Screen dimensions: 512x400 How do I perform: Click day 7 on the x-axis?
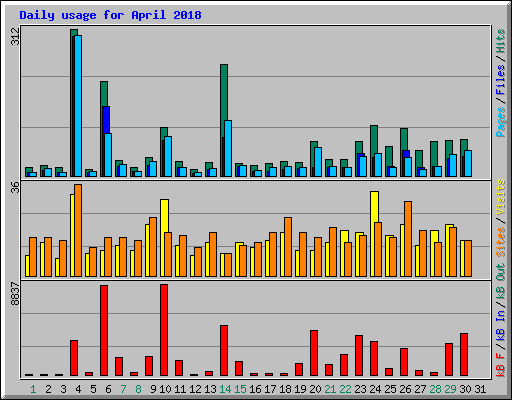[x=123, y=389]
